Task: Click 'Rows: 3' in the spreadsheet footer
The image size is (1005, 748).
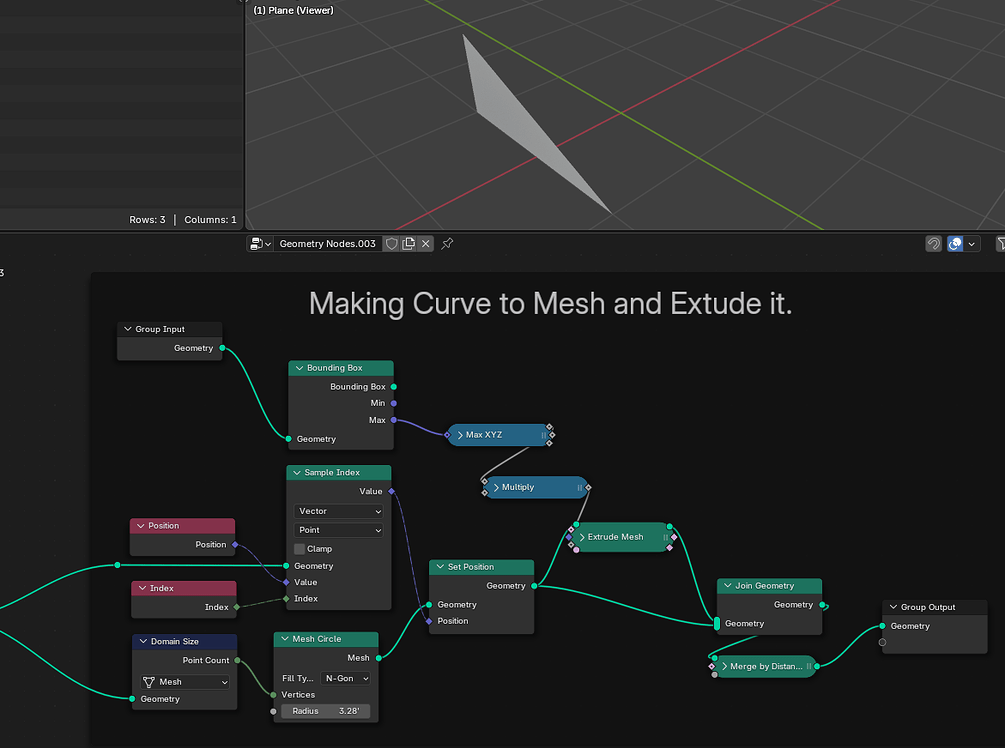Action: click(x=147, y=220)
